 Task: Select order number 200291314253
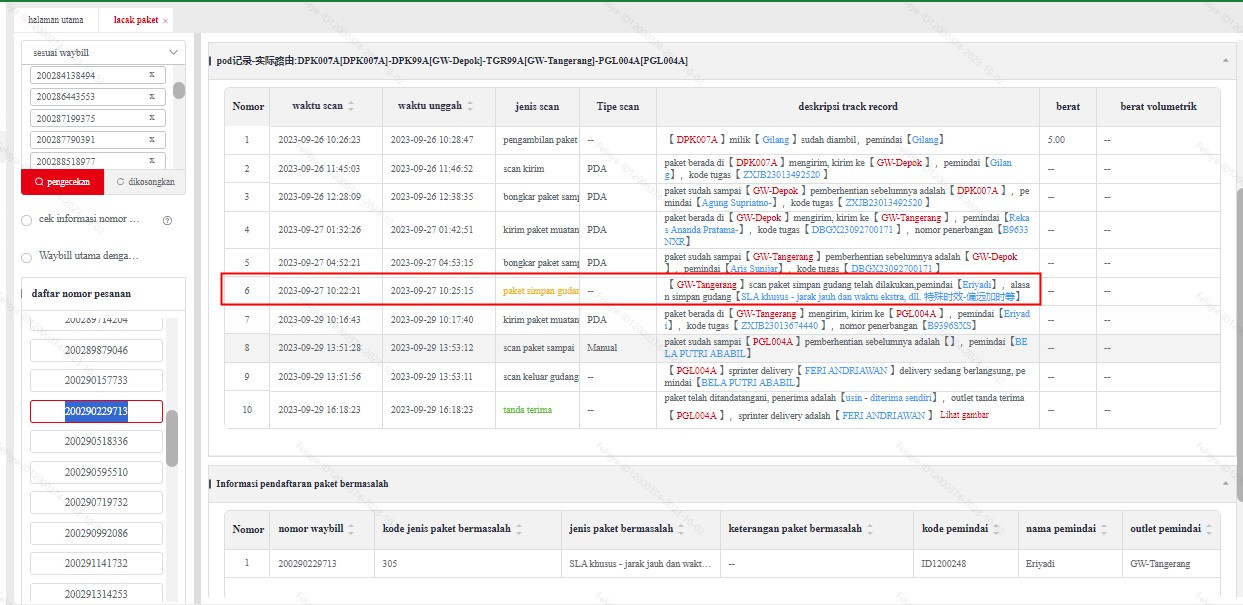(x=96, y=594)
